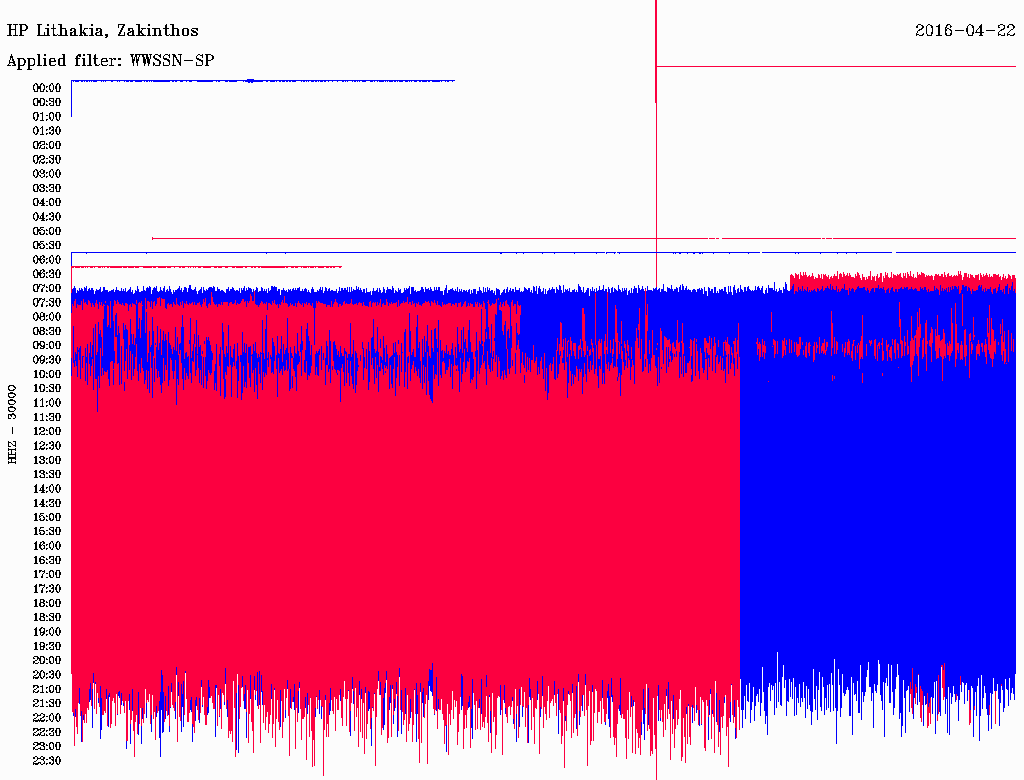Select the 23:00 time label
This screenshot has height=780, width=1024.
pyautogui.click(x=47, y=746)
